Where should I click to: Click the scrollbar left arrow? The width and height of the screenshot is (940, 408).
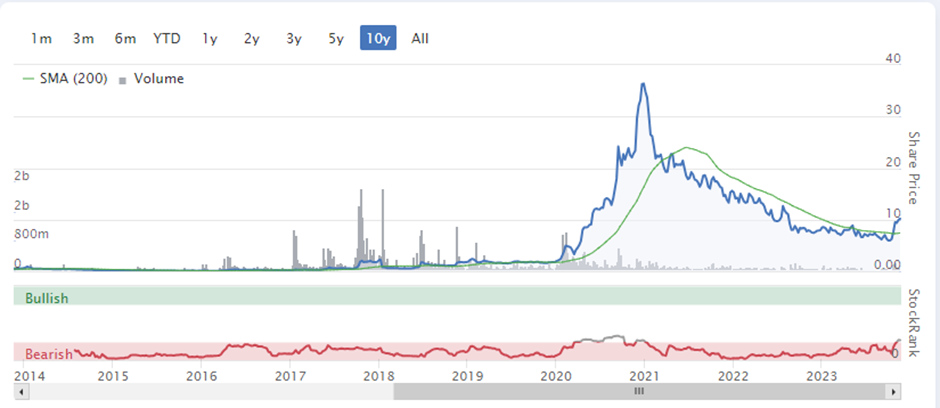pyautogui.click(x=21, y=392)
